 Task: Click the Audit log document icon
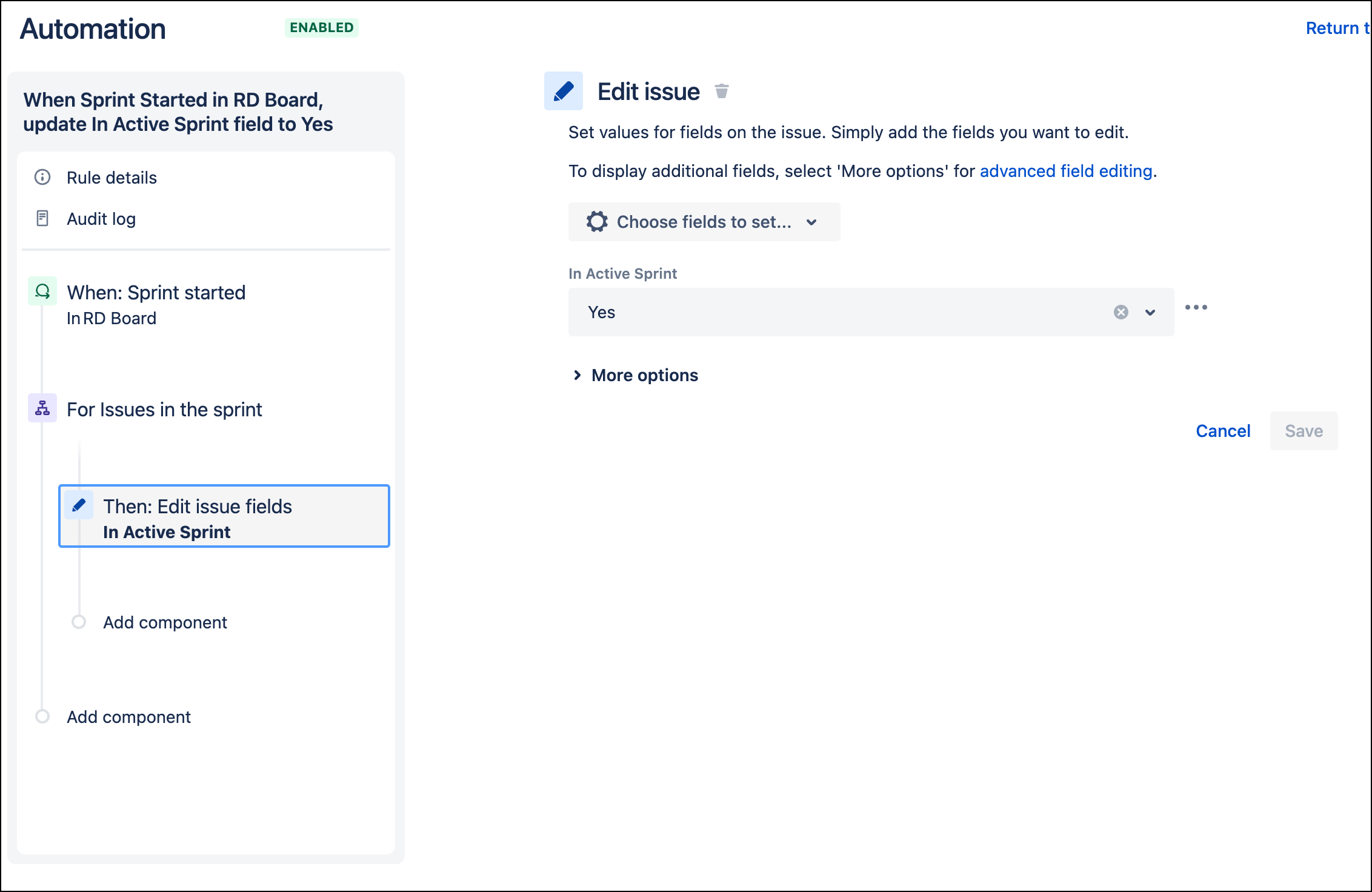(42, 218)
